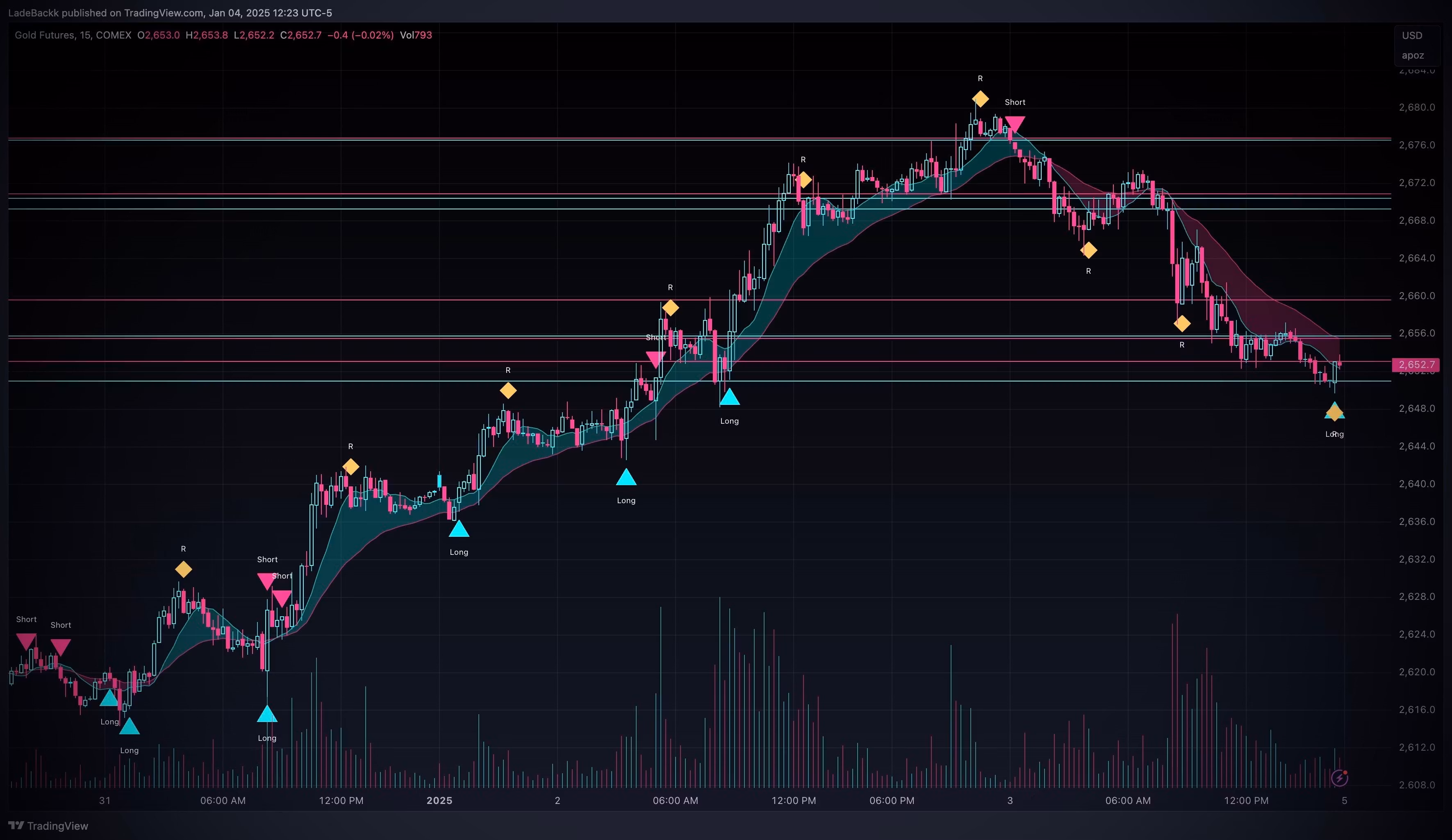Screen dimensions: 1452x840
Task: Click the 06:00 PM time axis label
Action: point(891,800)
